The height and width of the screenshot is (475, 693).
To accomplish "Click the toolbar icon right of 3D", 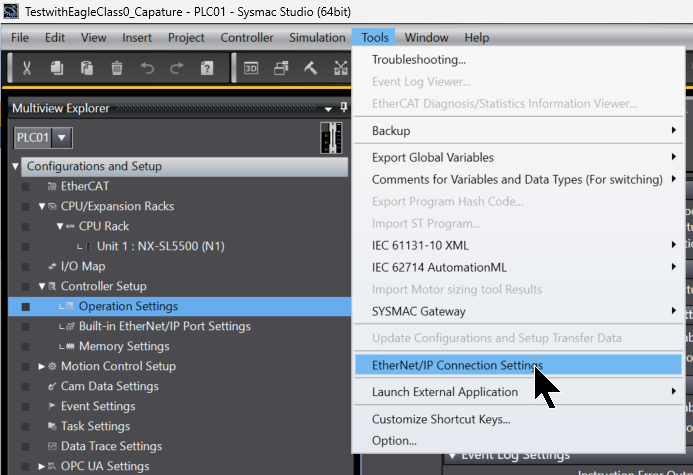I will pos(281,68).
